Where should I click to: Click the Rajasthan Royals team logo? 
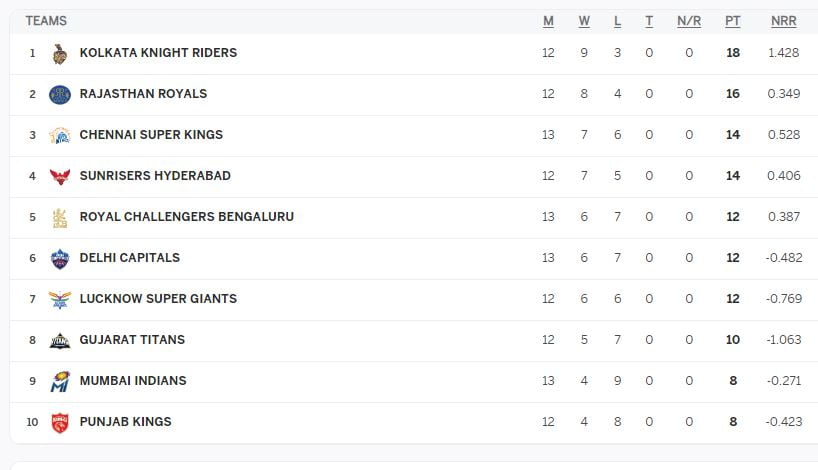pyautogui.click(x=60, y=94)
